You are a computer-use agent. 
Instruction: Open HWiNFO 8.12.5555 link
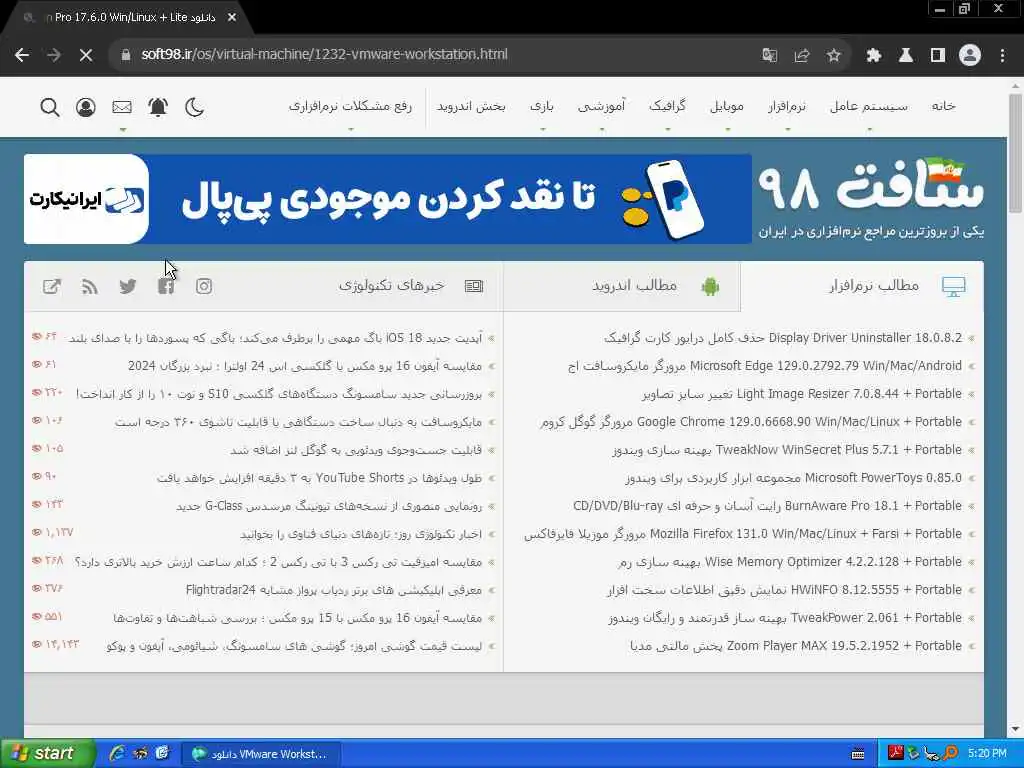pos(784,590)
